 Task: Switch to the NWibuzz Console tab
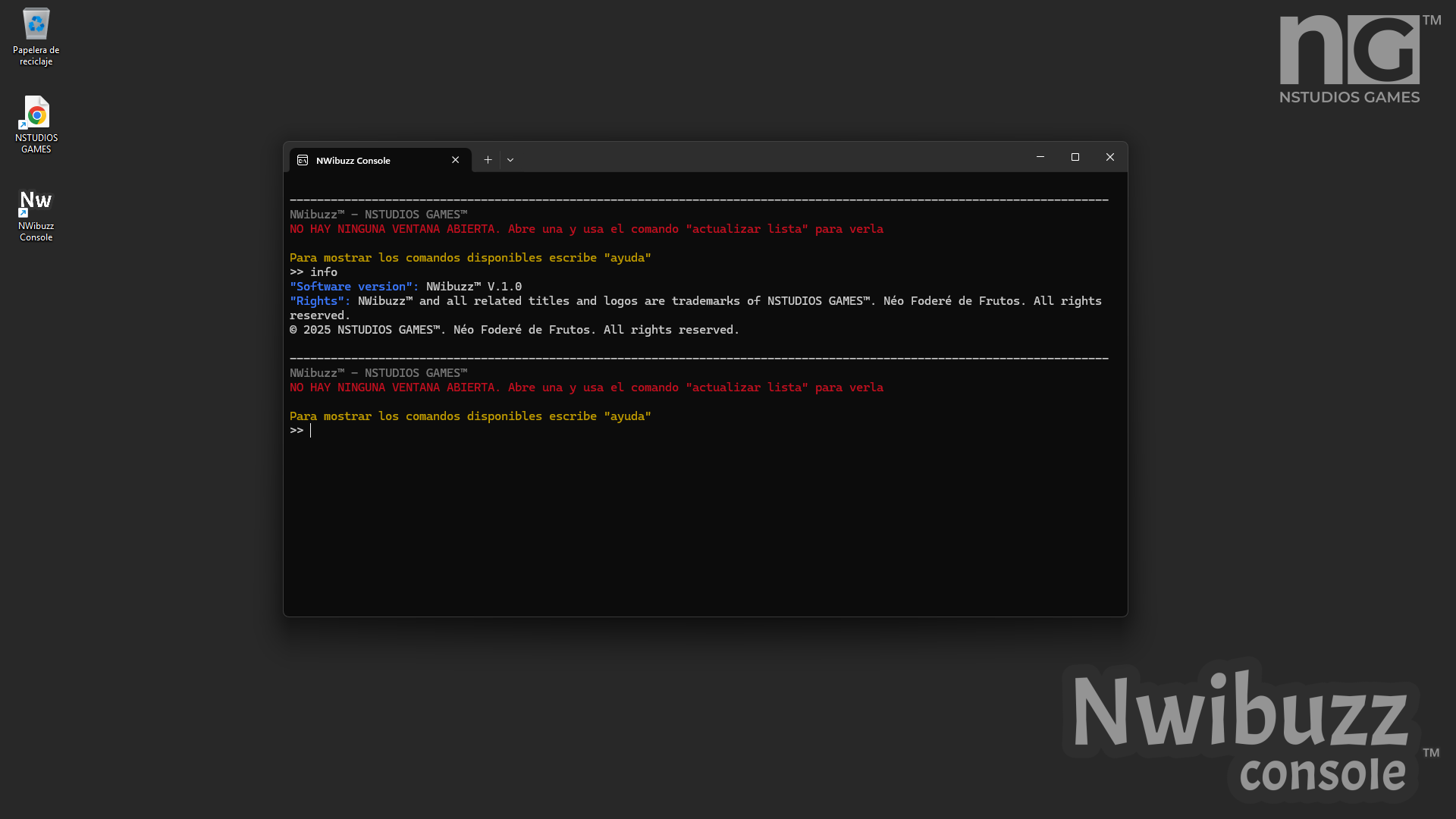[380, 160]
